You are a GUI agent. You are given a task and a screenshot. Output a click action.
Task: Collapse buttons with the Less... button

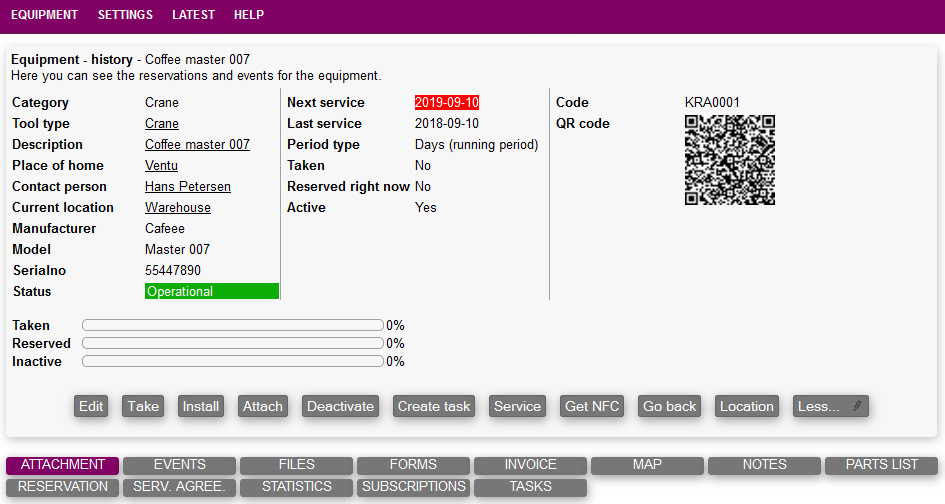[x=830, y=406]
